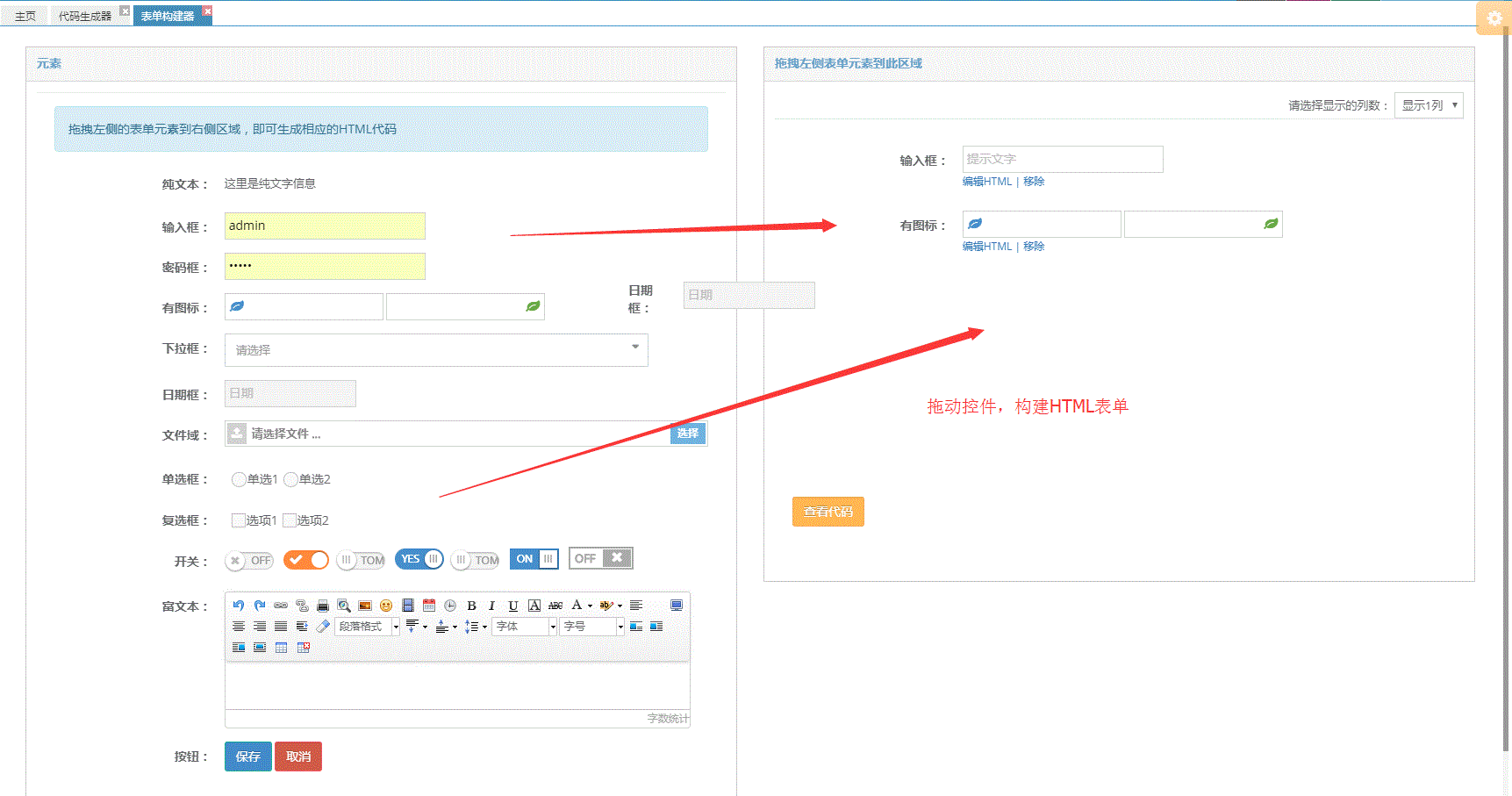The width and height of the screenshot is (1512, 796).
Task: Apply italic formatting with the I icon
Action: 492,606
